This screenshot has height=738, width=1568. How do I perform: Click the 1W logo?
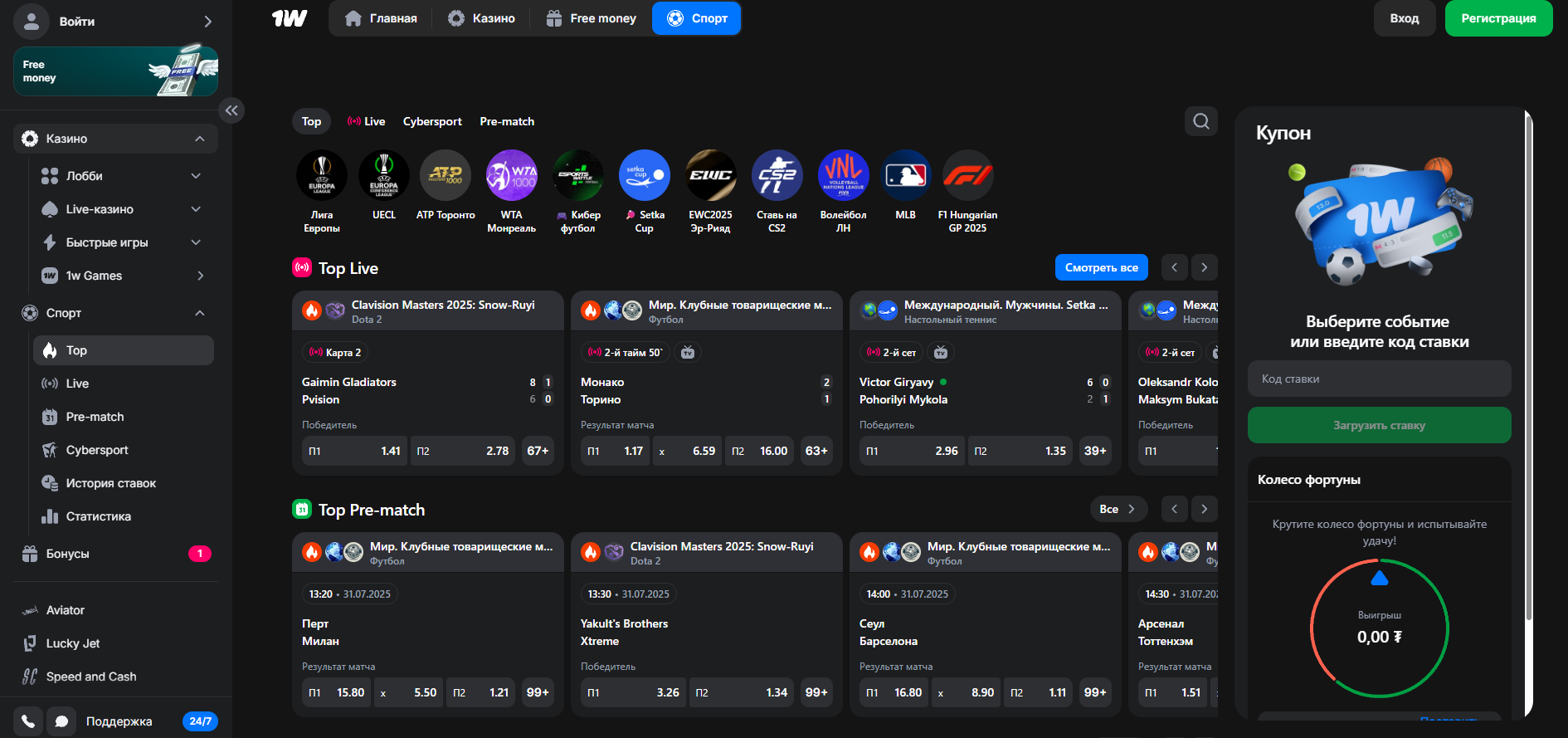coord(290,18)
